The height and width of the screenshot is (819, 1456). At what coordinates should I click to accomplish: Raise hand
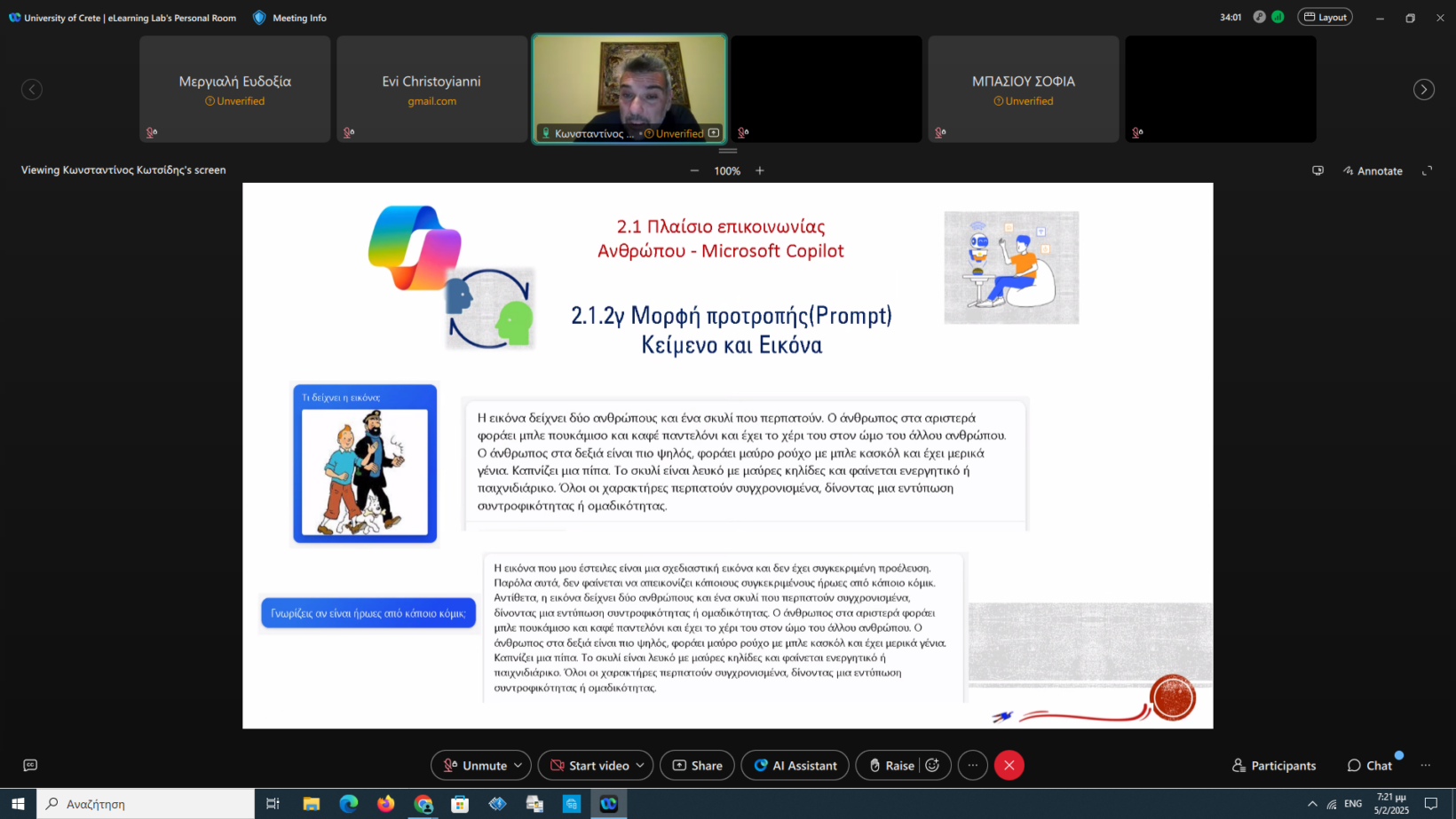(x=890, y=765)
